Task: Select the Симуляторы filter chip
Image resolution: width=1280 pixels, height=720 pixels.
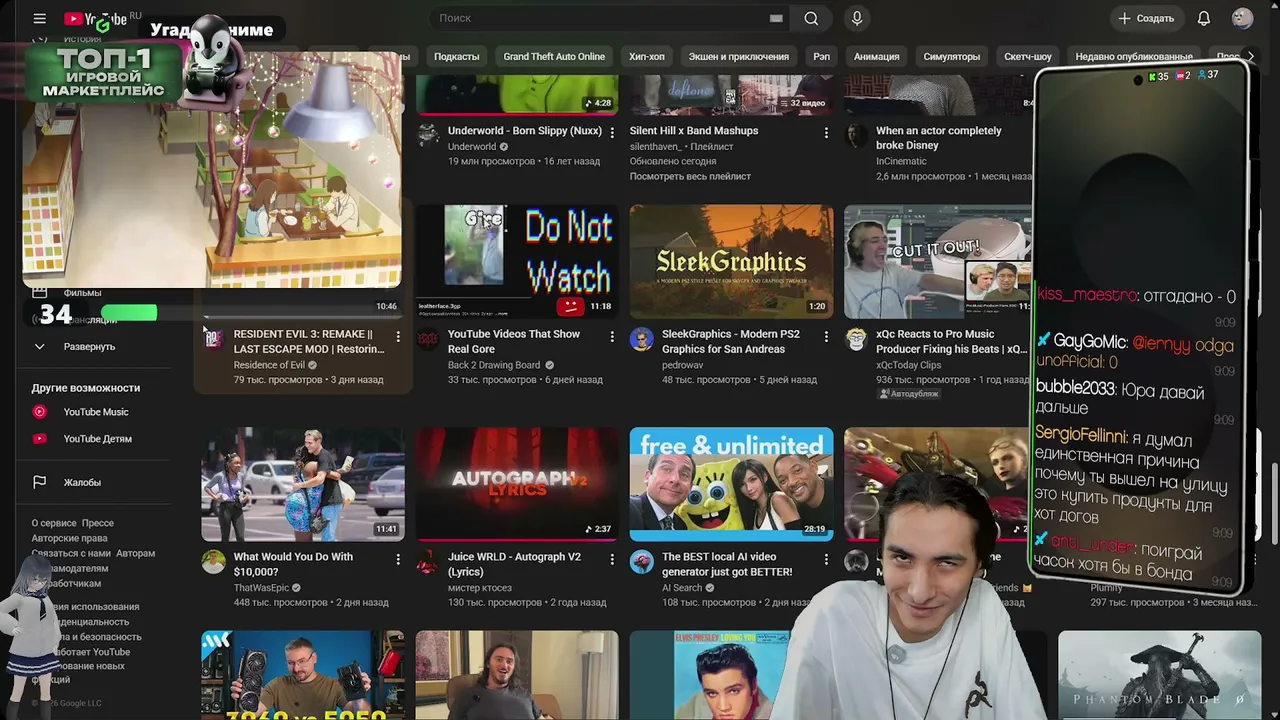Action: pyautogui.click(x=952, y=57)
